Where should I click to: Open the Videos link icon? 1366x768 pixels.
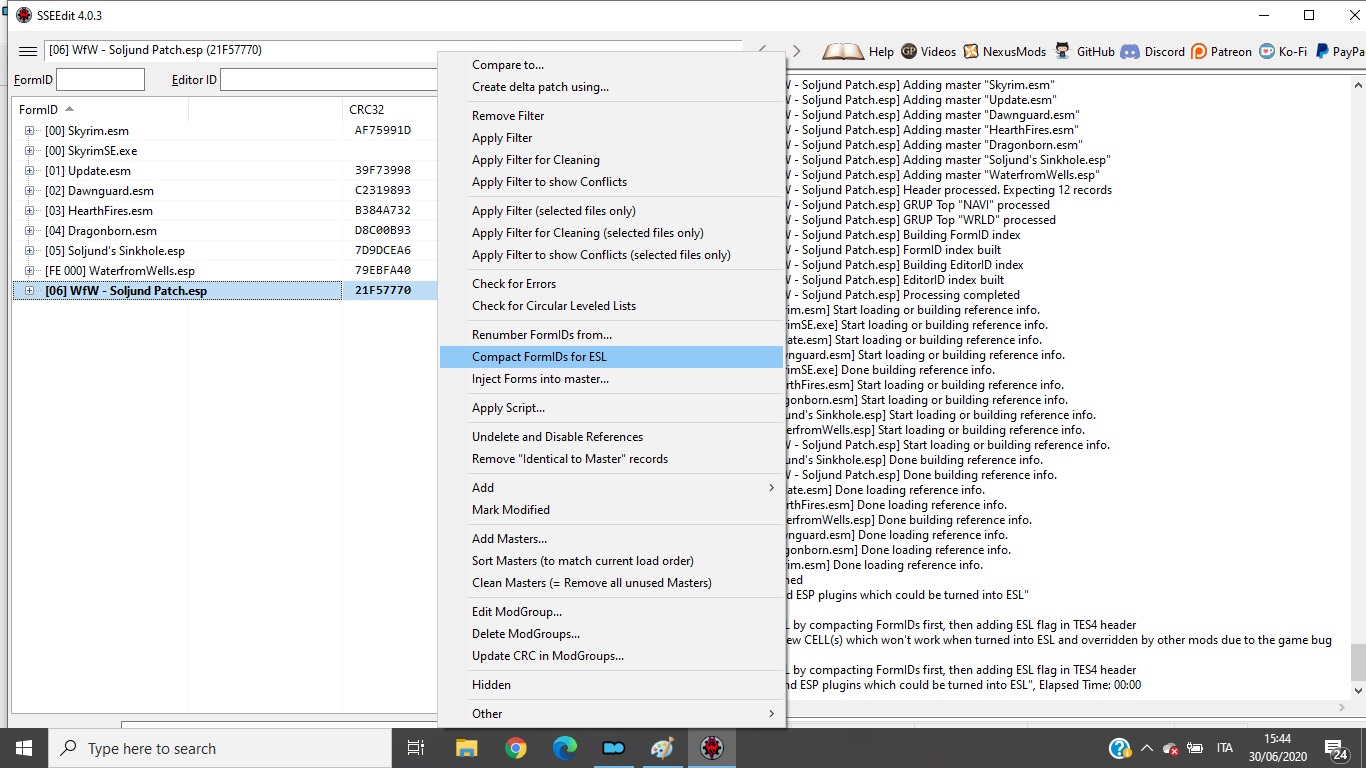click(909, 51)
